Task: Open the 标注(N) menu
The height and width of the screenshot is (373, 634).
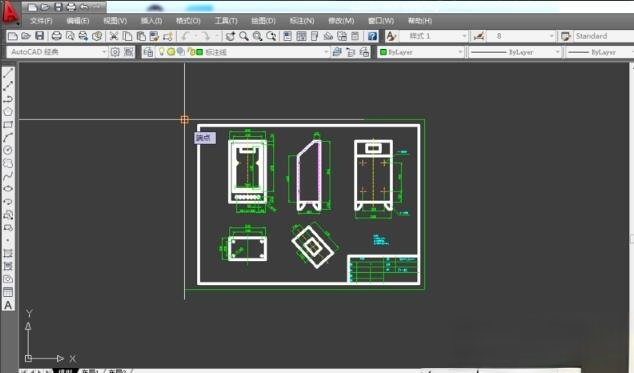Action: point(302,21)
